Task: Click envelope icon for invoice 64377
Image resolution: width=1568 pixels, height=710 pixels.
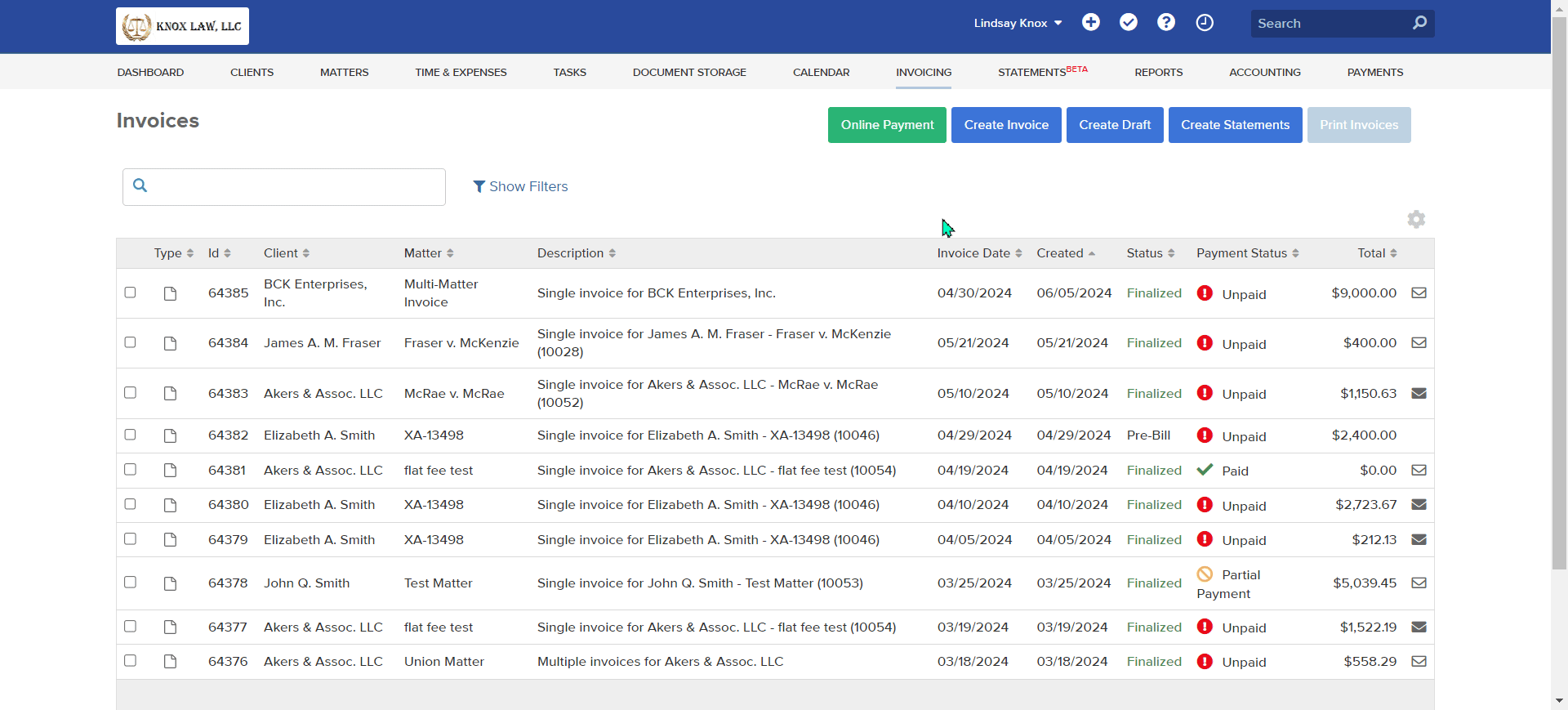Action: [1419, 627]
